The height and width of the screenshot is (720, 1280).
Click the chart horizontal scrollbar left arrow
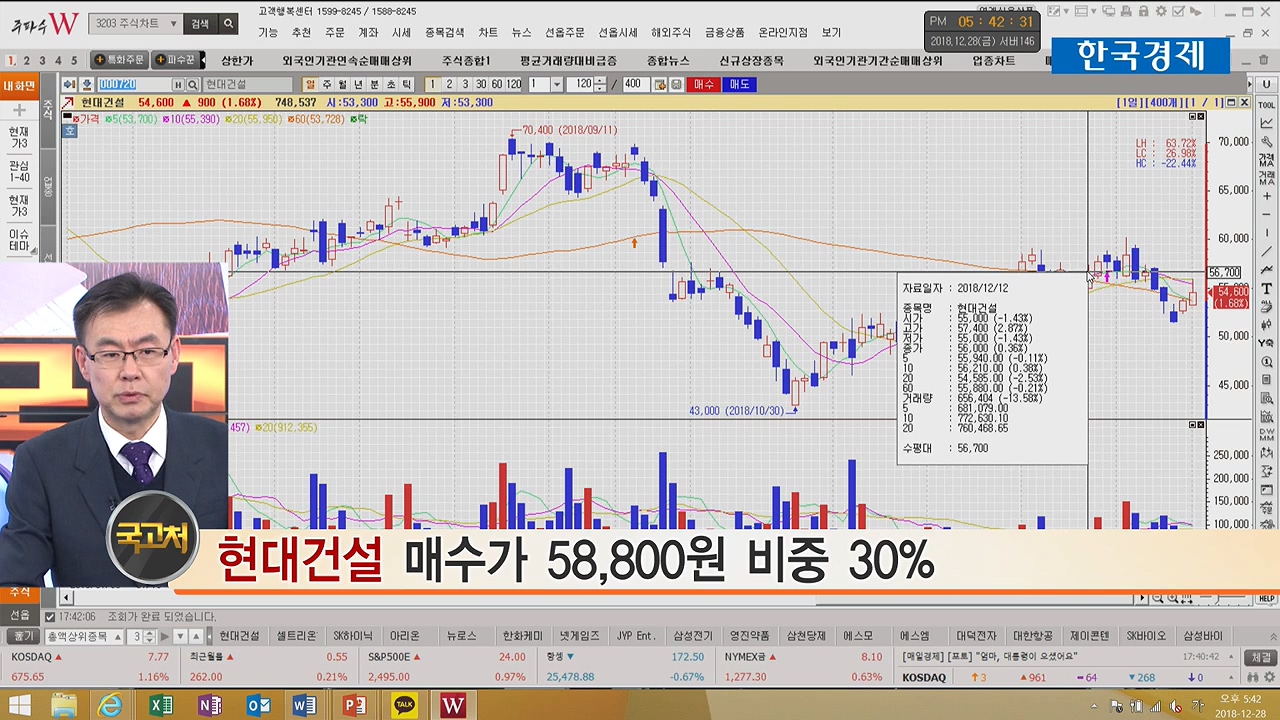(68, 598)
